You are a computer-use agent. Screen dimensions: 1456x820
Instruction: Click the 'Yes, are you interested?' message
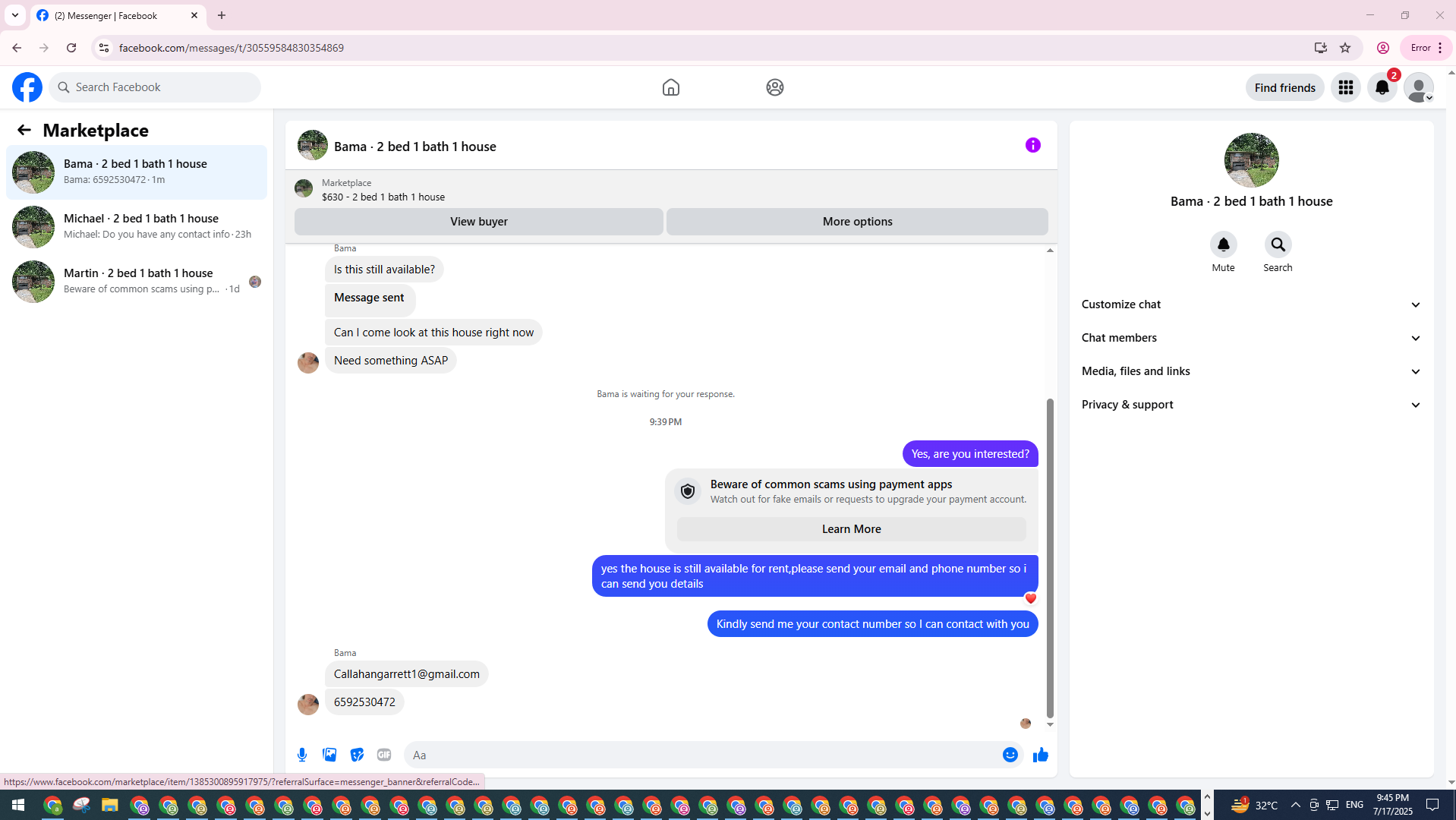970,454
